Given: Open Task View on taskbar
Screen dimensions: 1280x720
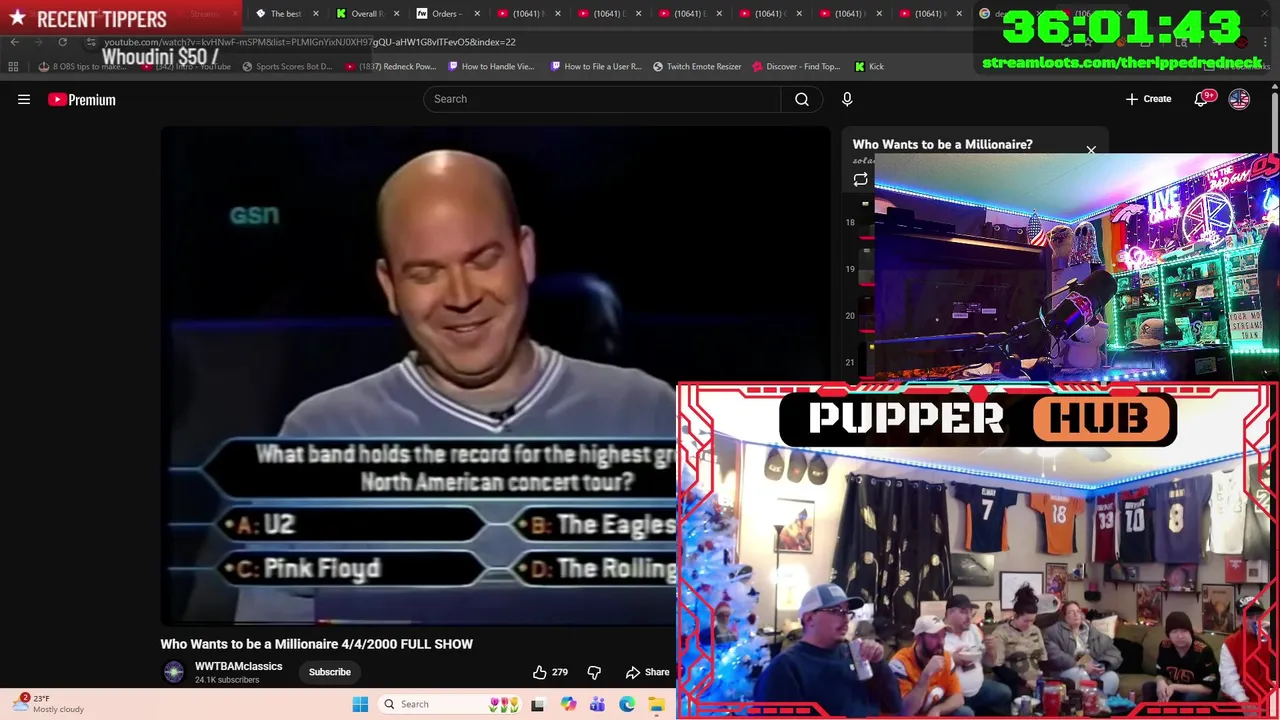Looking at the screenshot, I should pos(537,704).
